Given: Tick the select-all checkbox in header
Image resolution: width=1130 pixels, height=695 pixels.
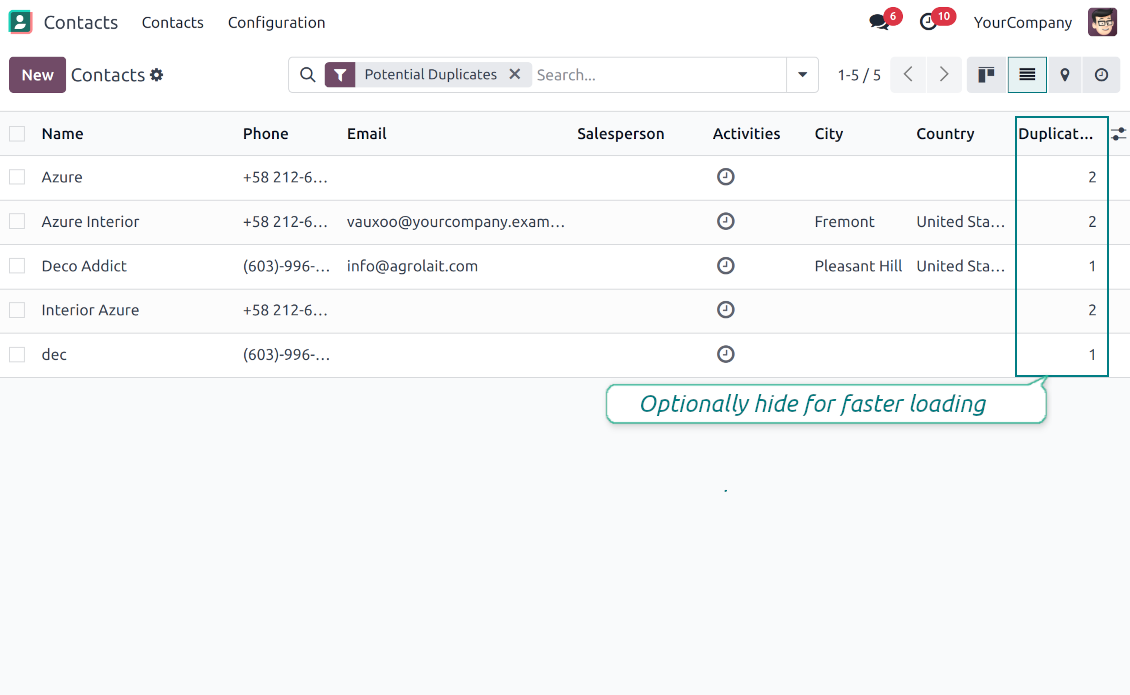Looking at the screenshot, I should (x=17, y=134).
